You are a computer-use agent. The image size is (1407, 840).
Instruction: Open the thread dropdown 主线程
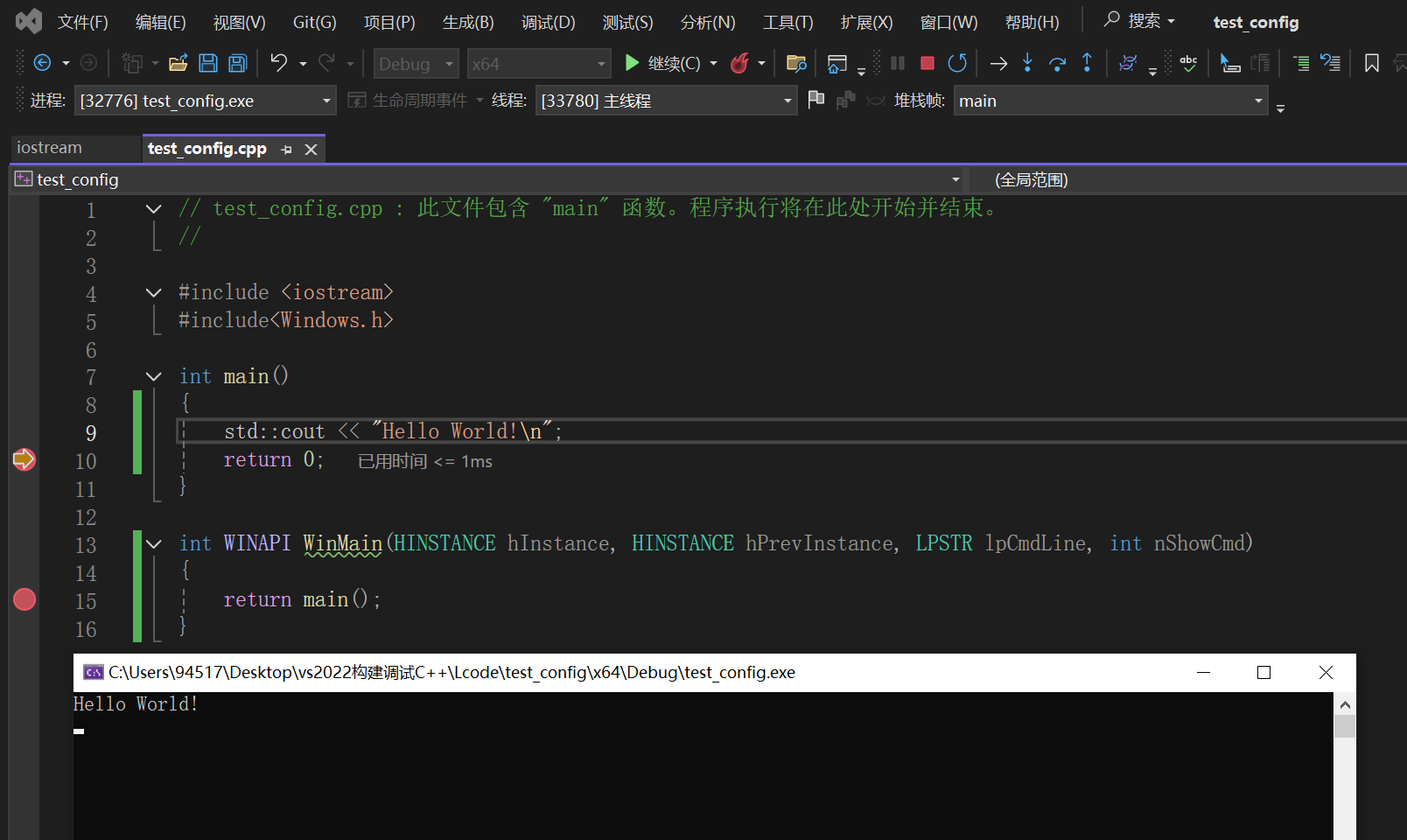point(667,101)
